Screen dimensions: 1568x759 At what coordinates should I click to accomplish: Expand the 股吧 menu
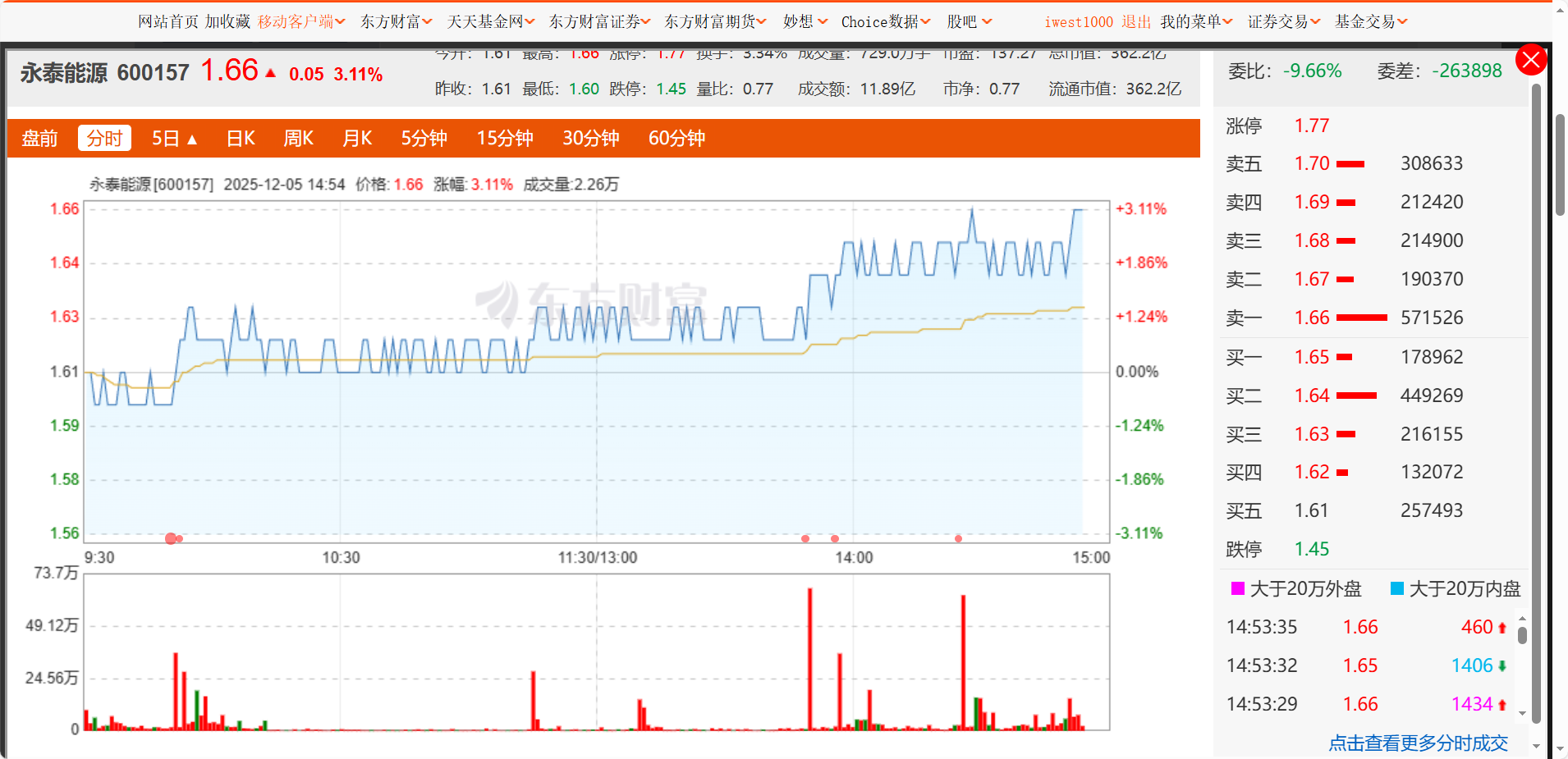point(970,21)
